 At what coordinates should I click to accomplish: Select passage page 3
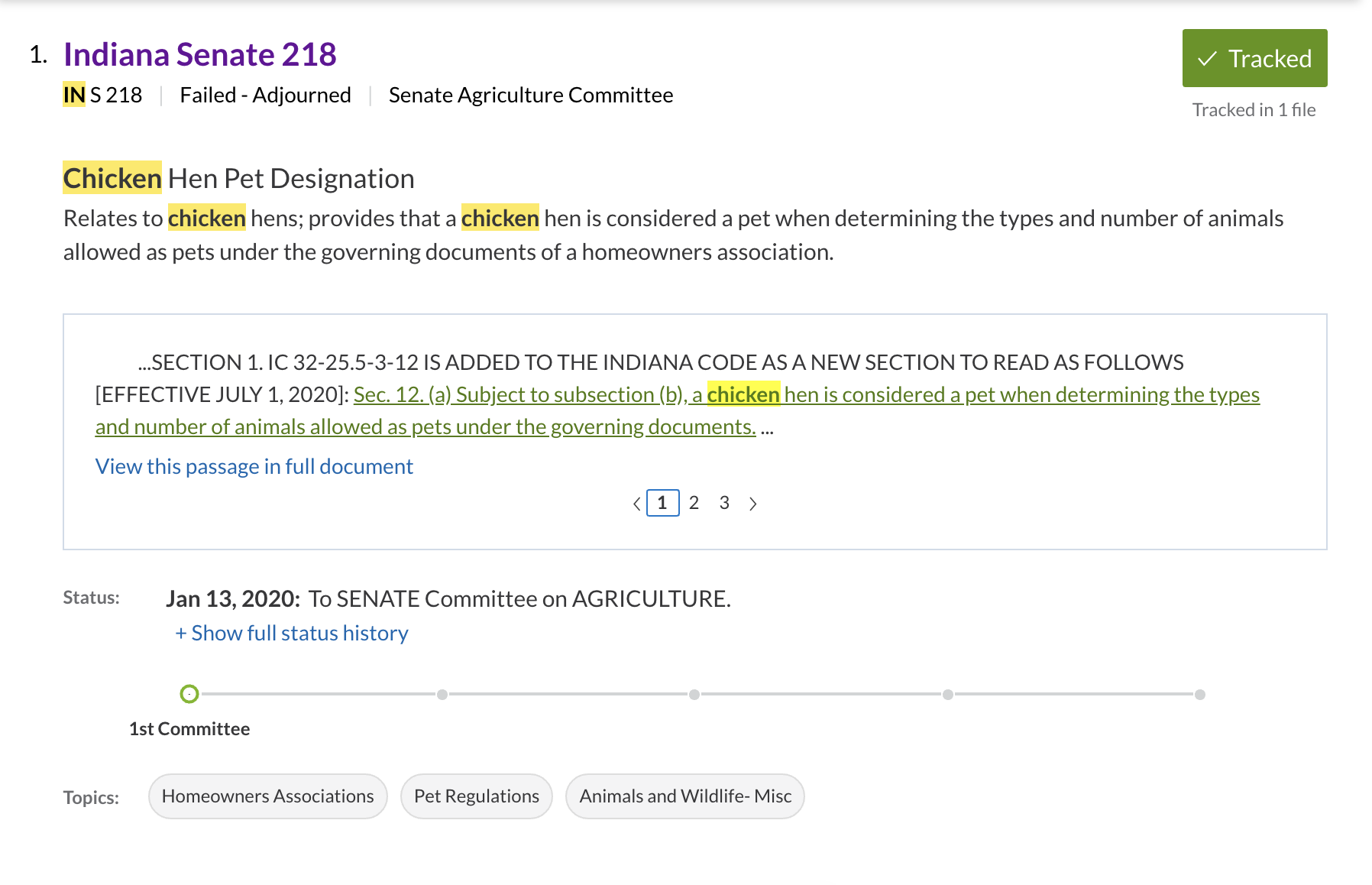point(724,503)
